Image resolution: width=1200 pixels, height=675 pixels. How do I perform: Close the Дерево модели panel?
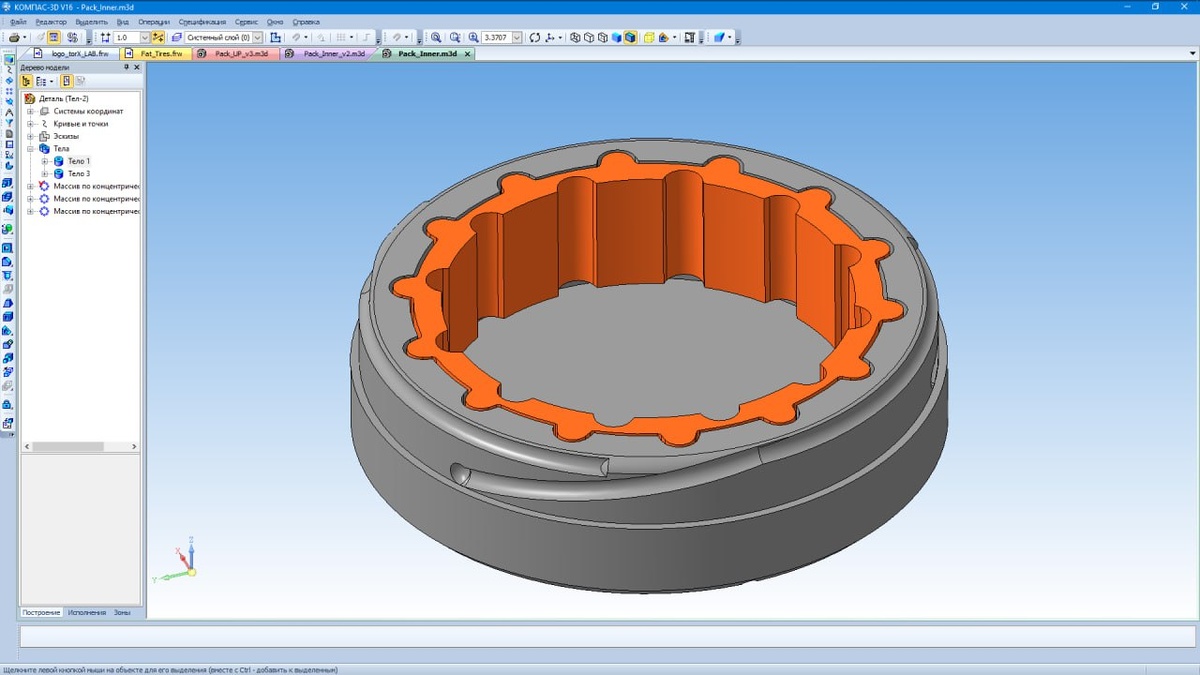tap(137, 67)
